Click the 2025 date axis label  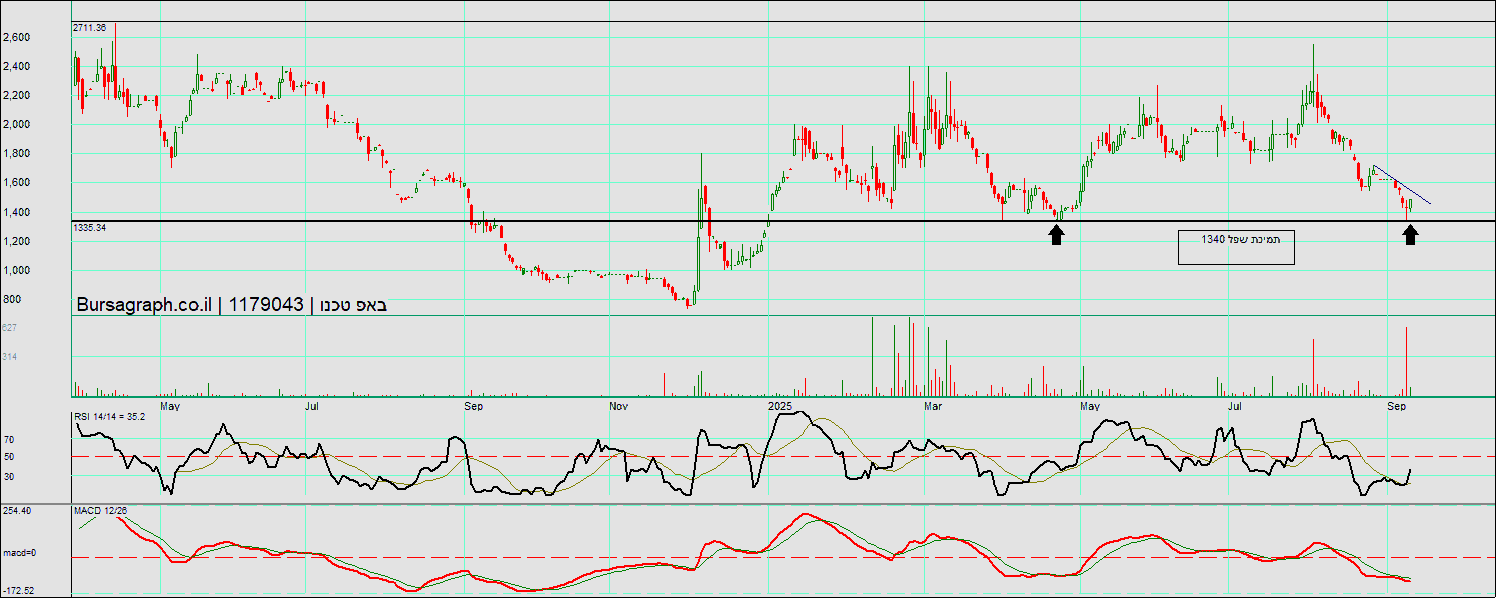(780, 407)
